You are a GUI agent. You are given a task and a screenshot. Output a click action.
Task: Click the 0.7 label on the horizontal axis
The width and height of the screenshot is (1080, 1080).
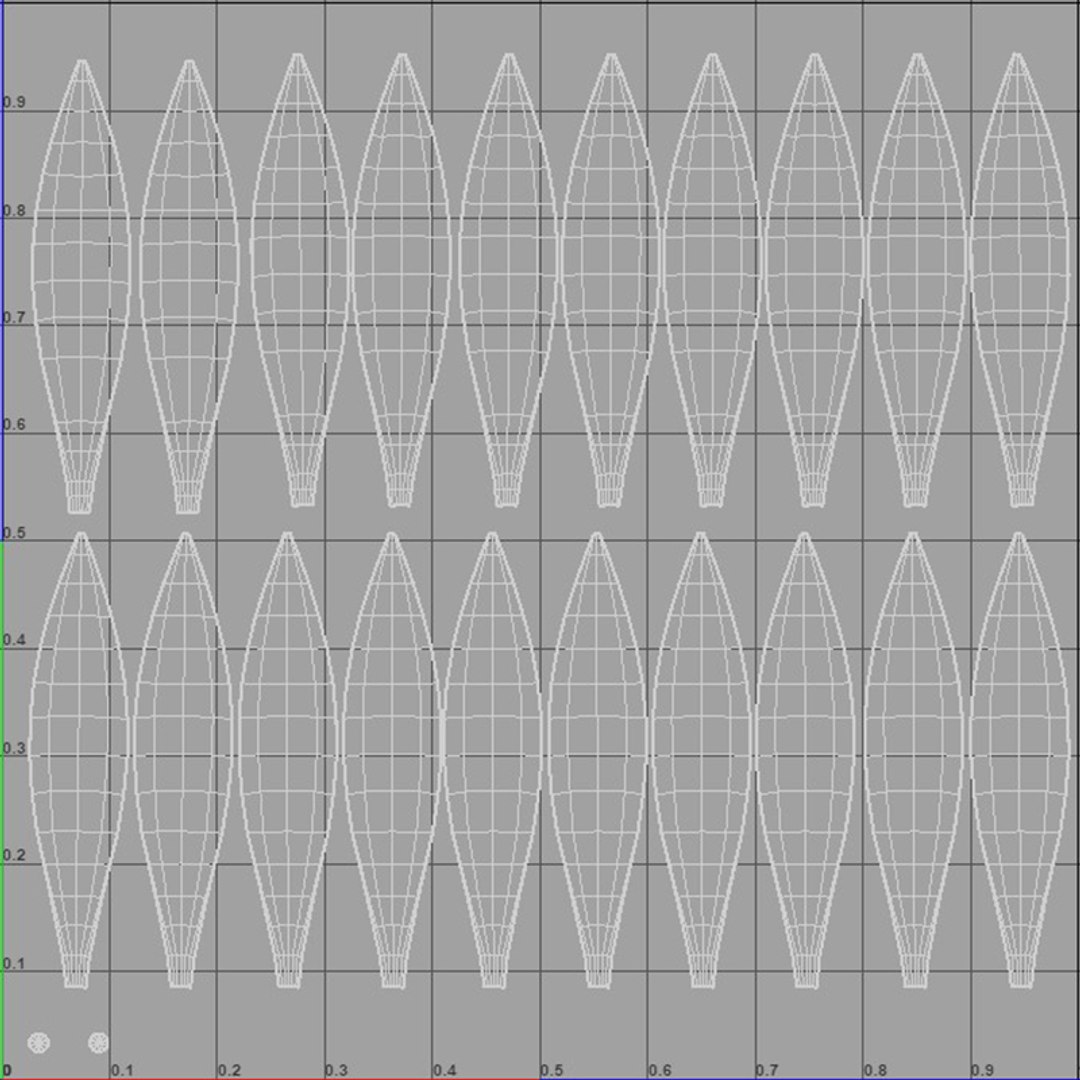(x=767, y=1070)
